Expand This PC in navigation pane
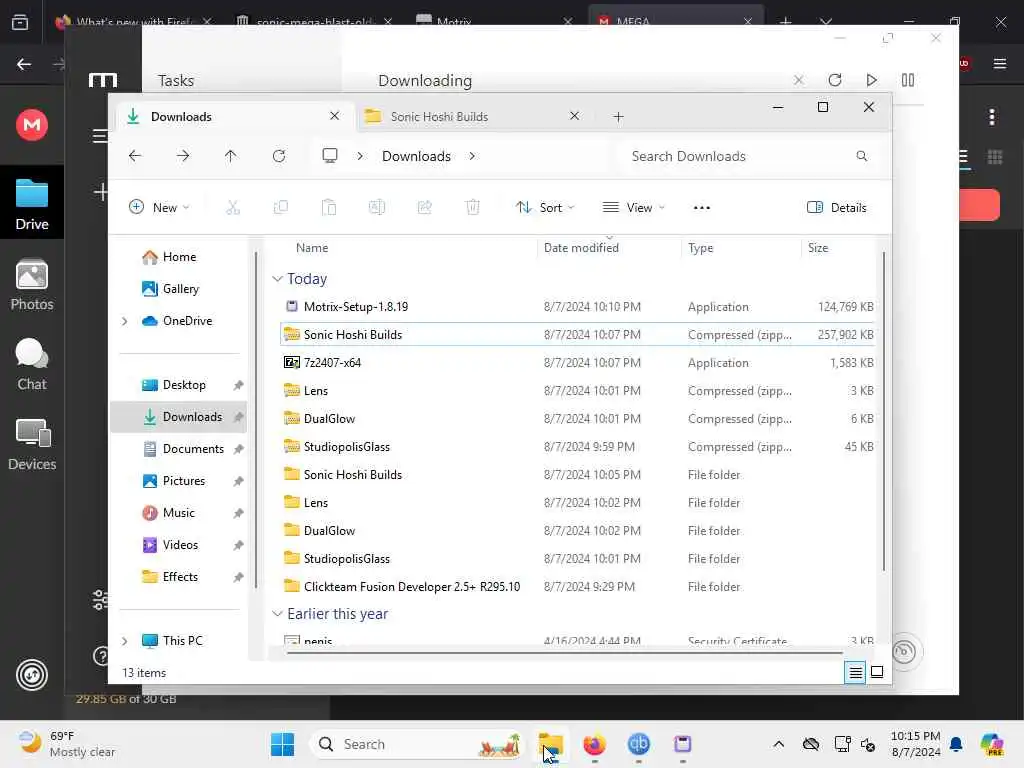This screenshot has height=768, width=1024. (124, 641)
